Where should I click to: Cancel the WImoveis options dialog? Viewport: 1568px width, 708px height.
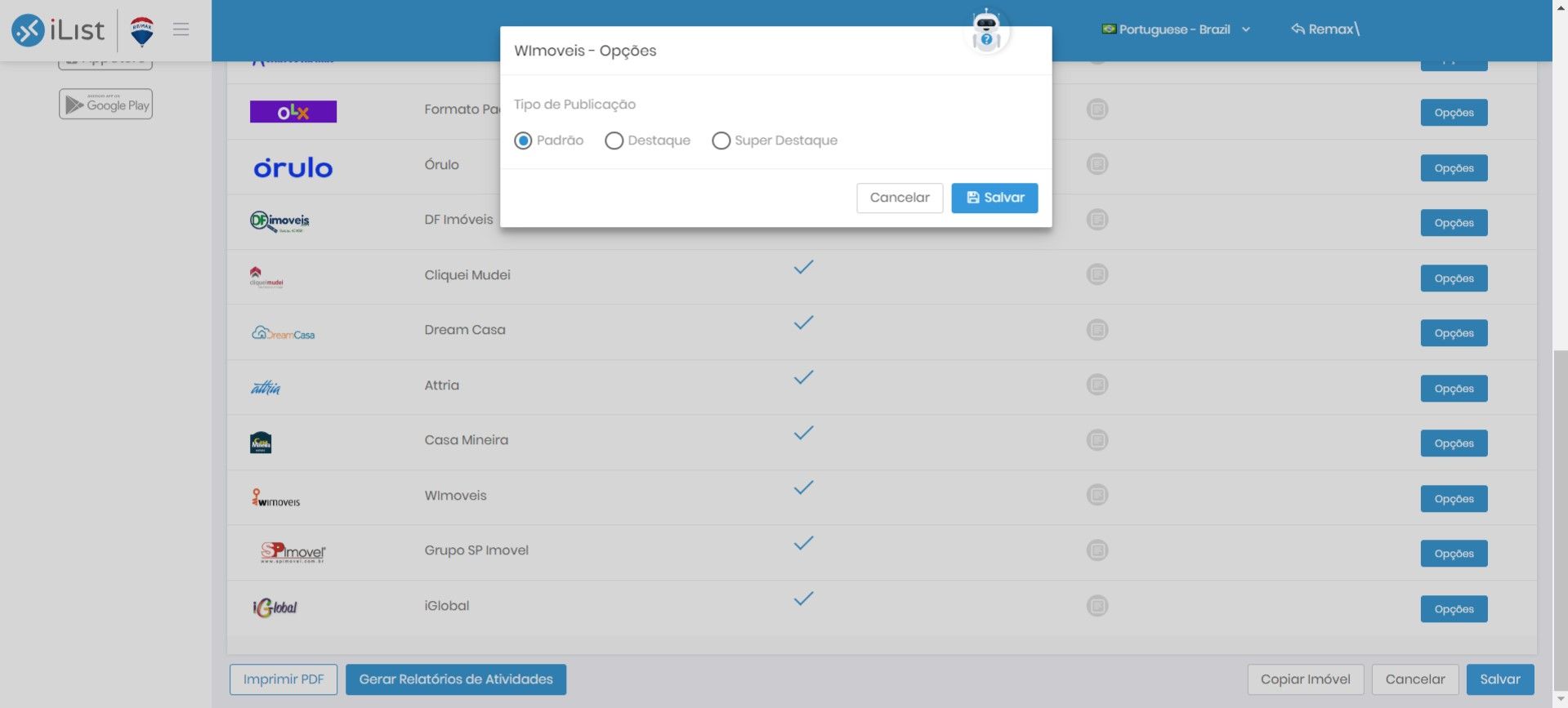(900, 198)
